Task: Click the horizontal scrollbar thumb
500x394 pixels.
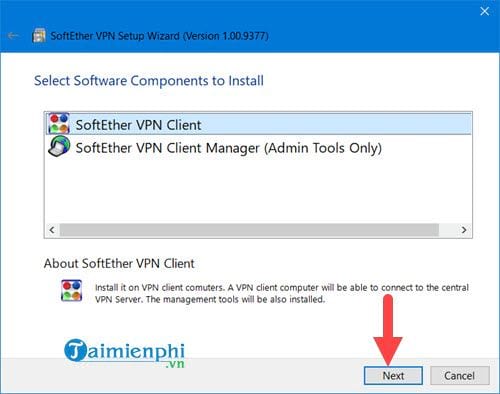Action: point(249,230)
